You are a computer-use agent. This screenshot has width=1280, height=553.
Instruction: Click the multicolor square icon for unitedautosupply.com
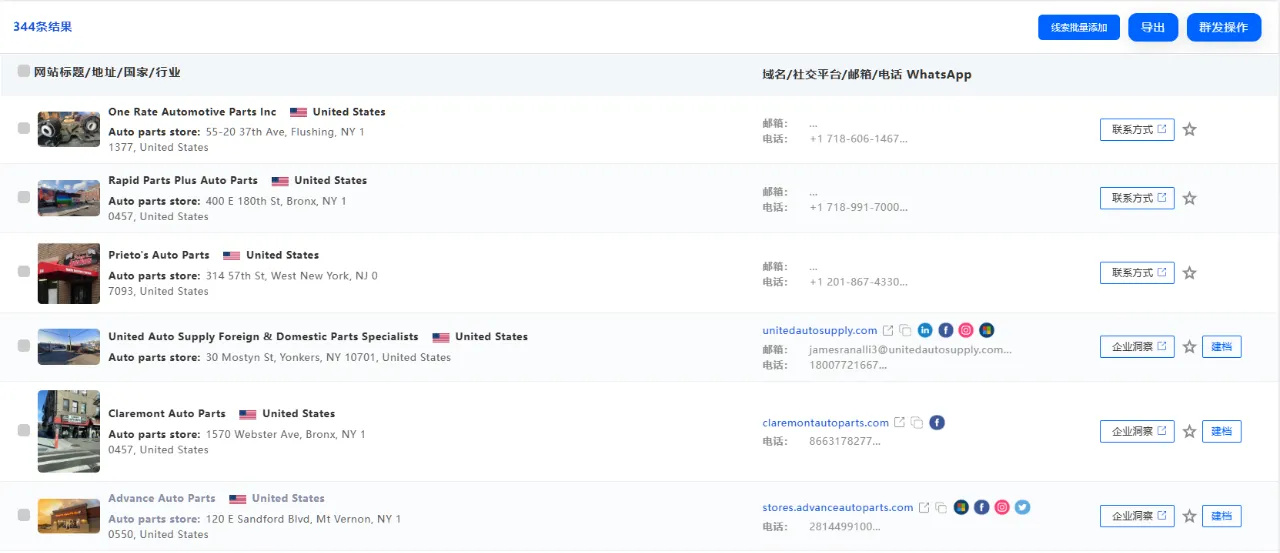987,330
